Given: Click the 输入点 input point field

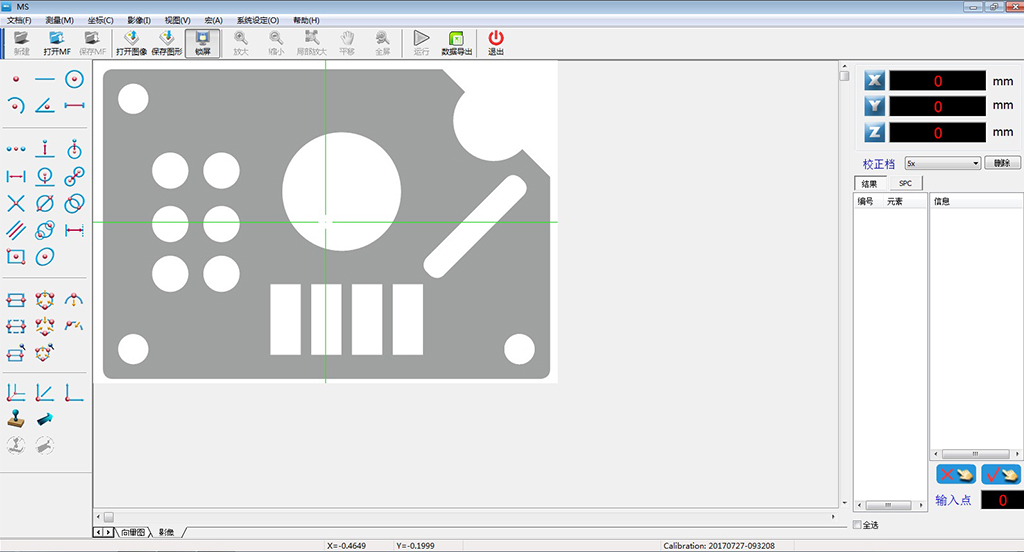Looking at the screenshot, I should pyautogui.click(x=1001, y=500).
